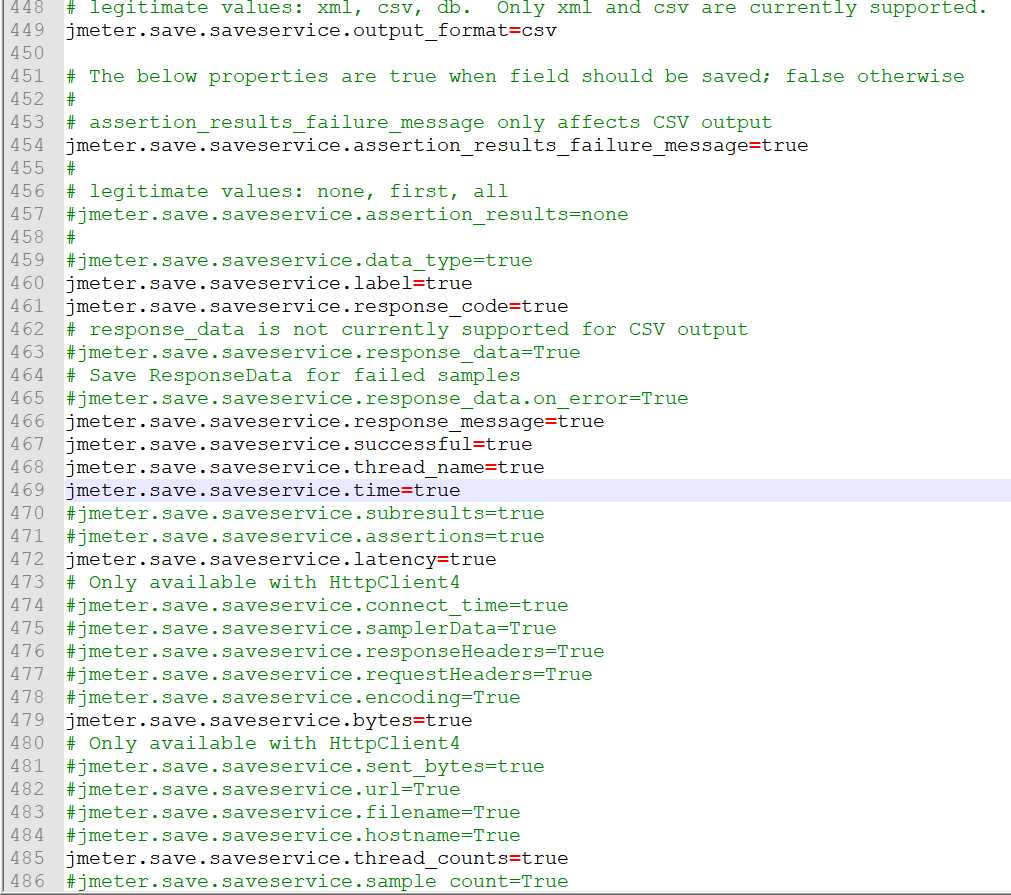Image resolution: width=1011 pixels, height=895 pixels.
Task: Click the response_code=true line
Action: (317, 306)
